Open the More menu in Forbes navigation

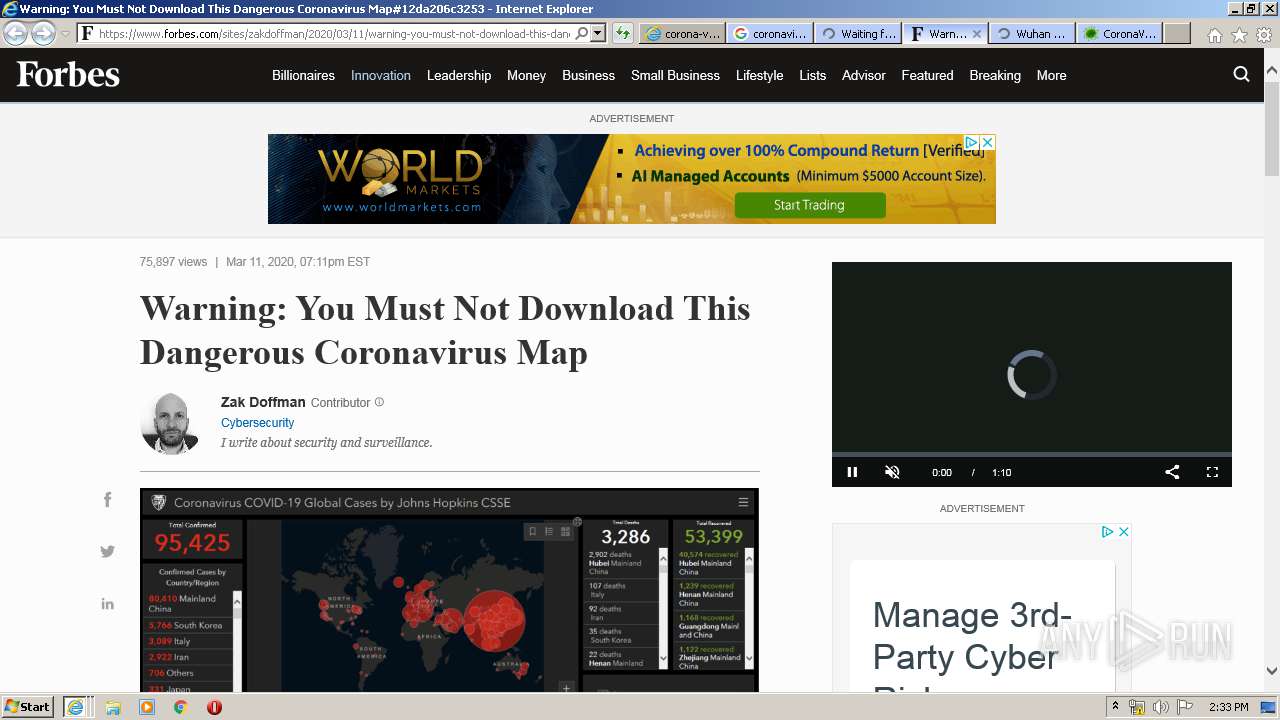coord(1051,75)
